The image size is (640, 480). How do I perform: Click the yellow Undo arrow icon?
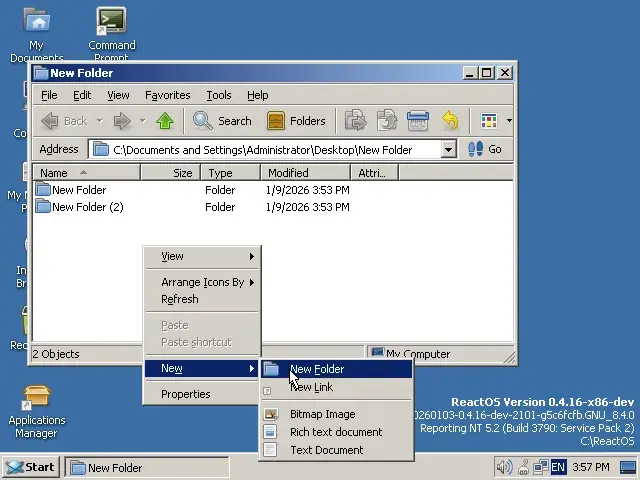click(450, 121)
